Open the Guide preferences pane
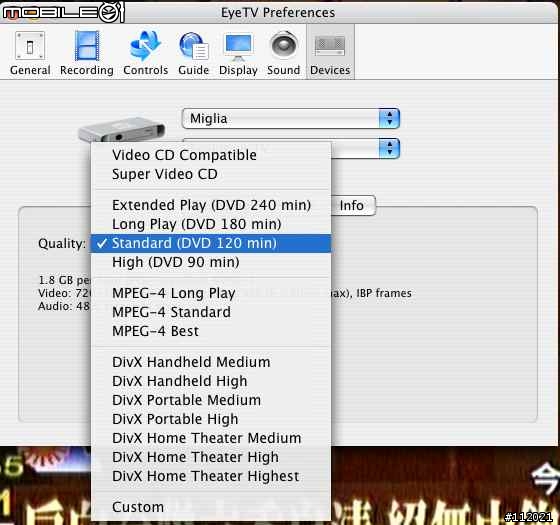 pos(194,53)
